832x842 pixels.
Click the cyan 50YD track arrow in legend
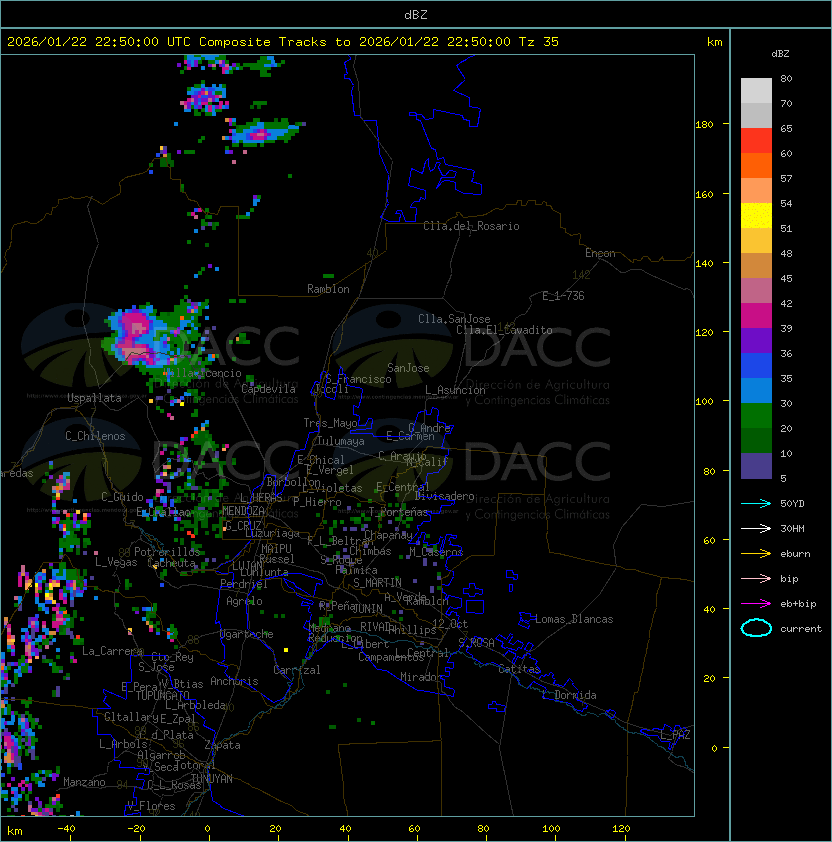[756, 503]
